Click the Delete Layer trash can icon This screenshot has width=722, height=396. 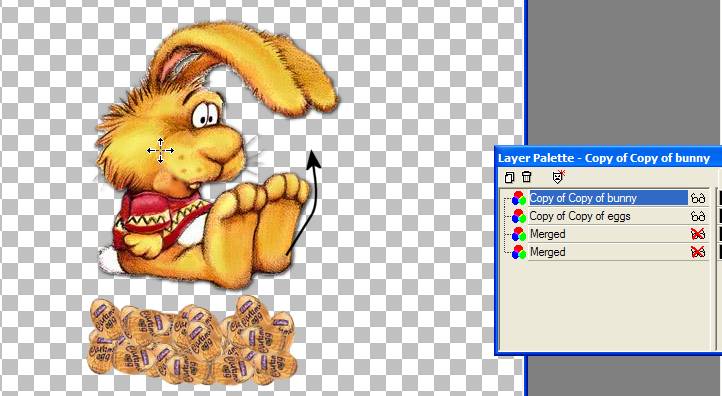527,177
